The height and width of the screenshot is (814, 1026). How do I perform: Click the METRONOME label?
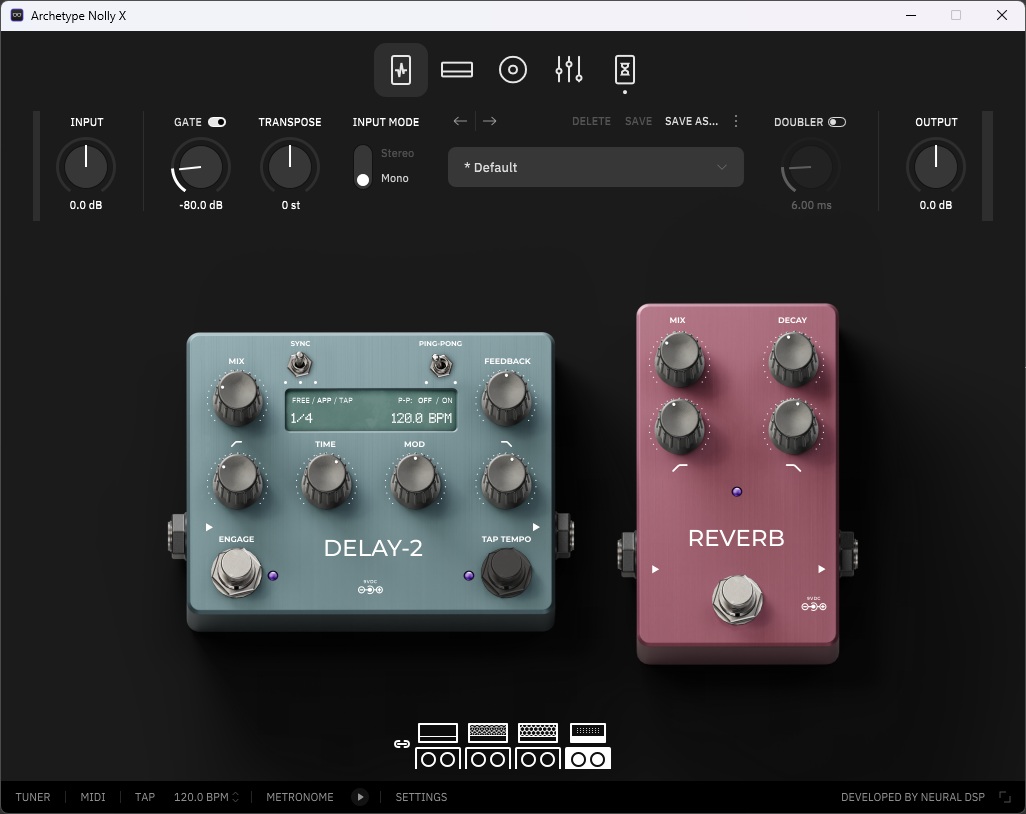click(300, 797)
